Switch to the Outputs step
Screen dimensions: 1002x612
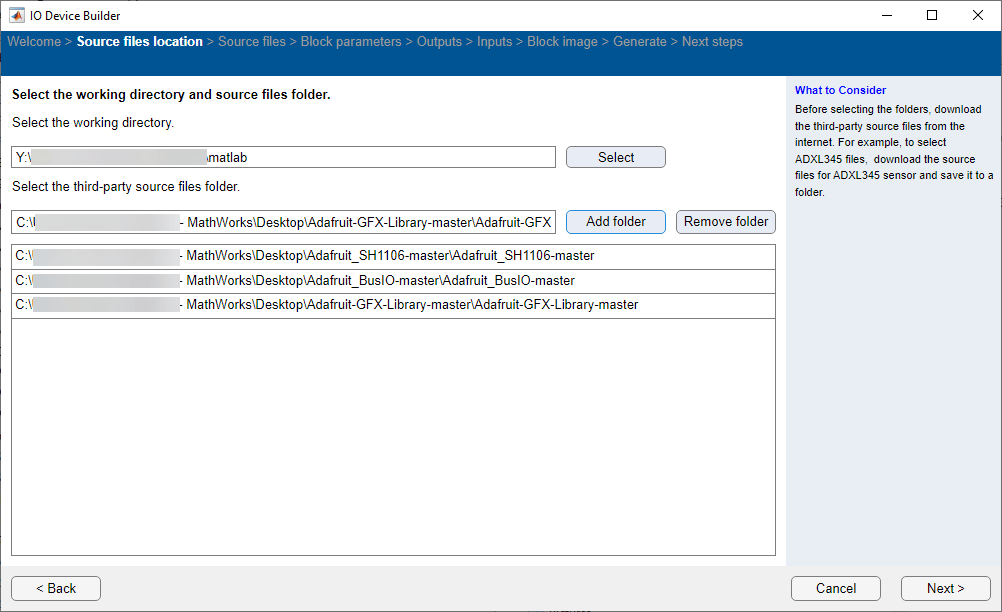439,42
